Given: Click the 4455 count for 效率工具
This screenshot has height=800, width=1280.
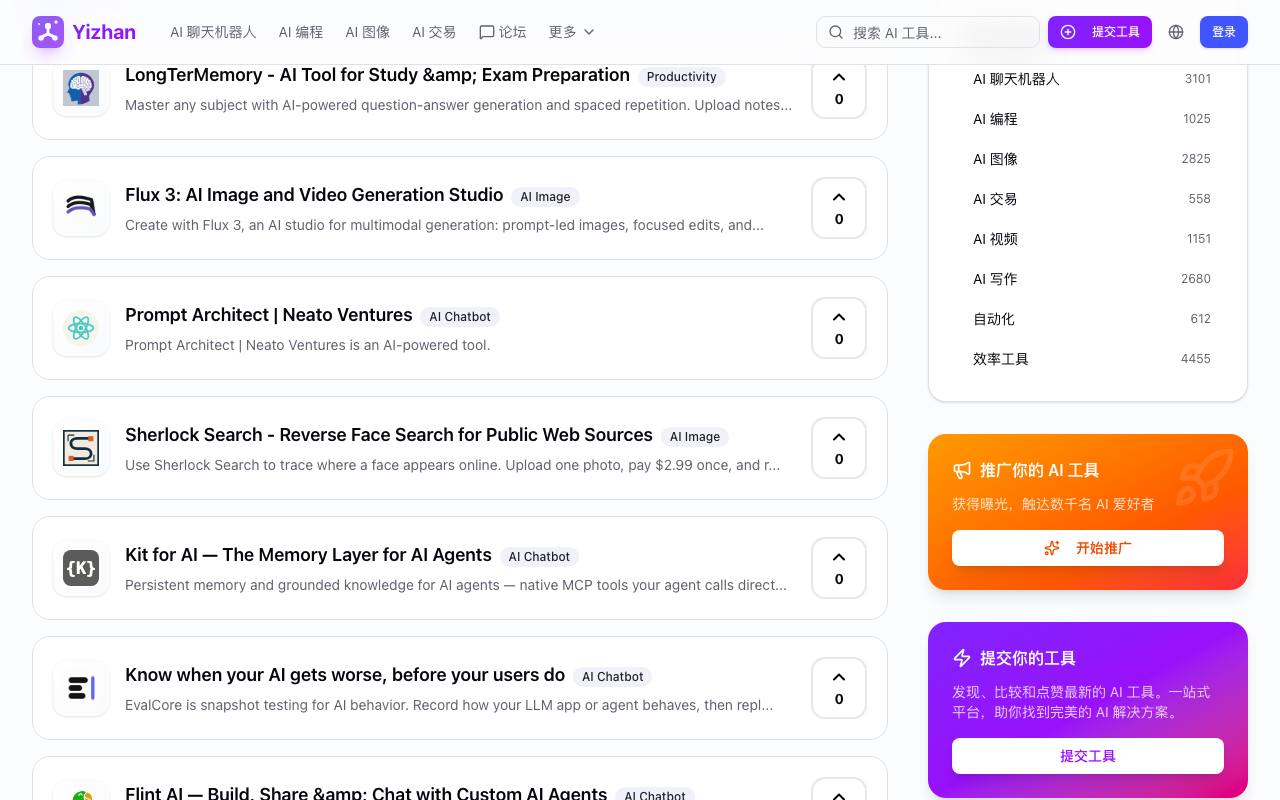Looking at the screenshot, I should coord(1195,359).
